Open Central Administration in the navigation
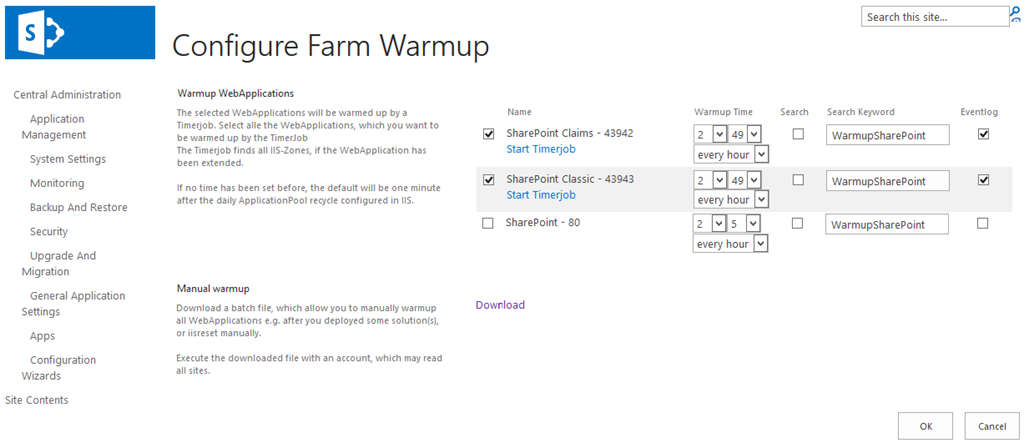This screenshot has width=1024, height=443. coord(67,95)
